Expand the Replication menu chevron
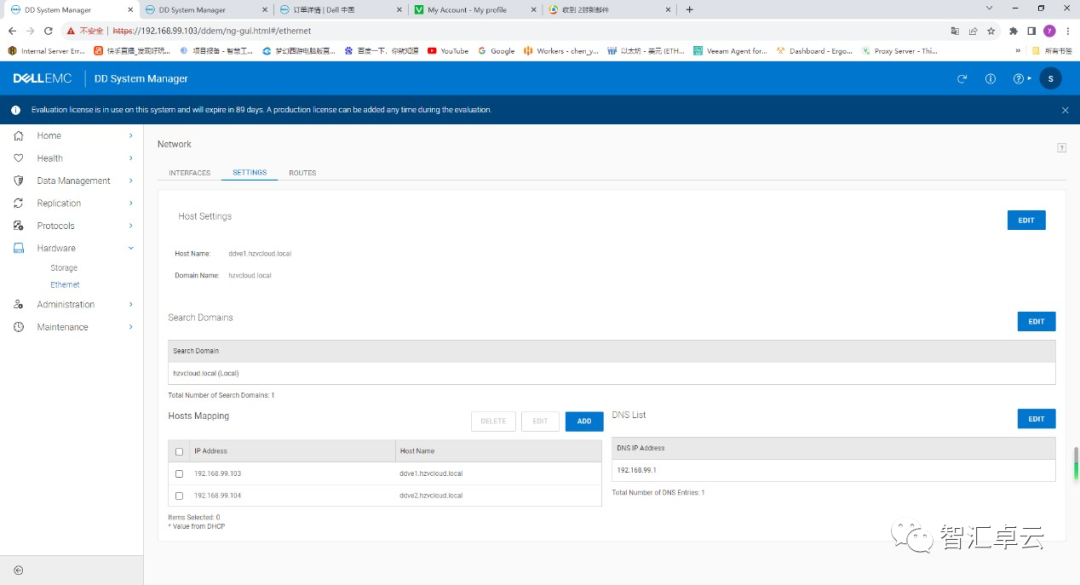1080x585 pixels. click(130, 203)
